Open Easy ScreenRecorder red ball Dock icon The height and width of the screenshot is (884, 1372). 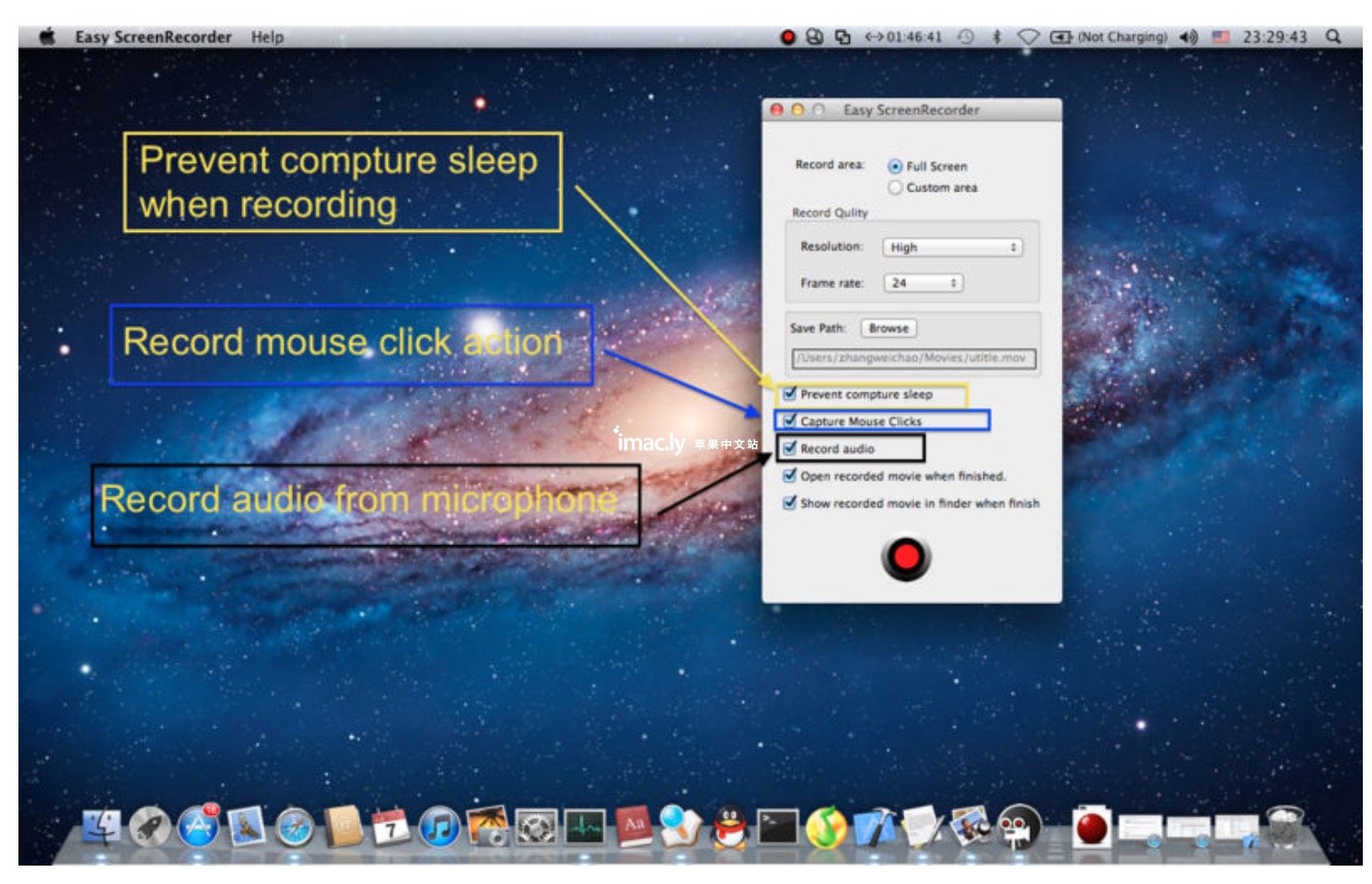tap(1092, 827)
